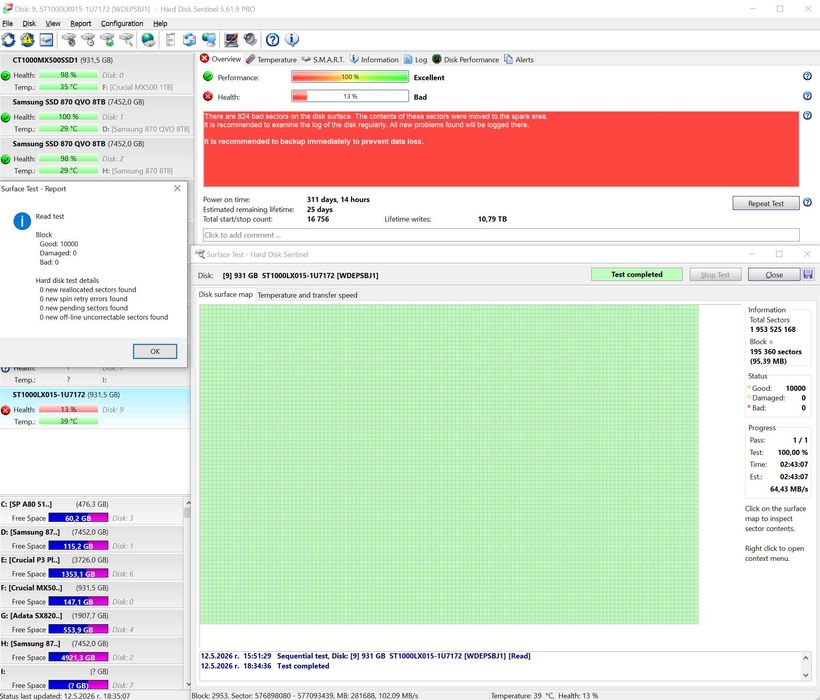Open the surface test magnifier disk icon
Image resolution: width=820 pixels, height=700 pixels.
[x=126, y=40]
